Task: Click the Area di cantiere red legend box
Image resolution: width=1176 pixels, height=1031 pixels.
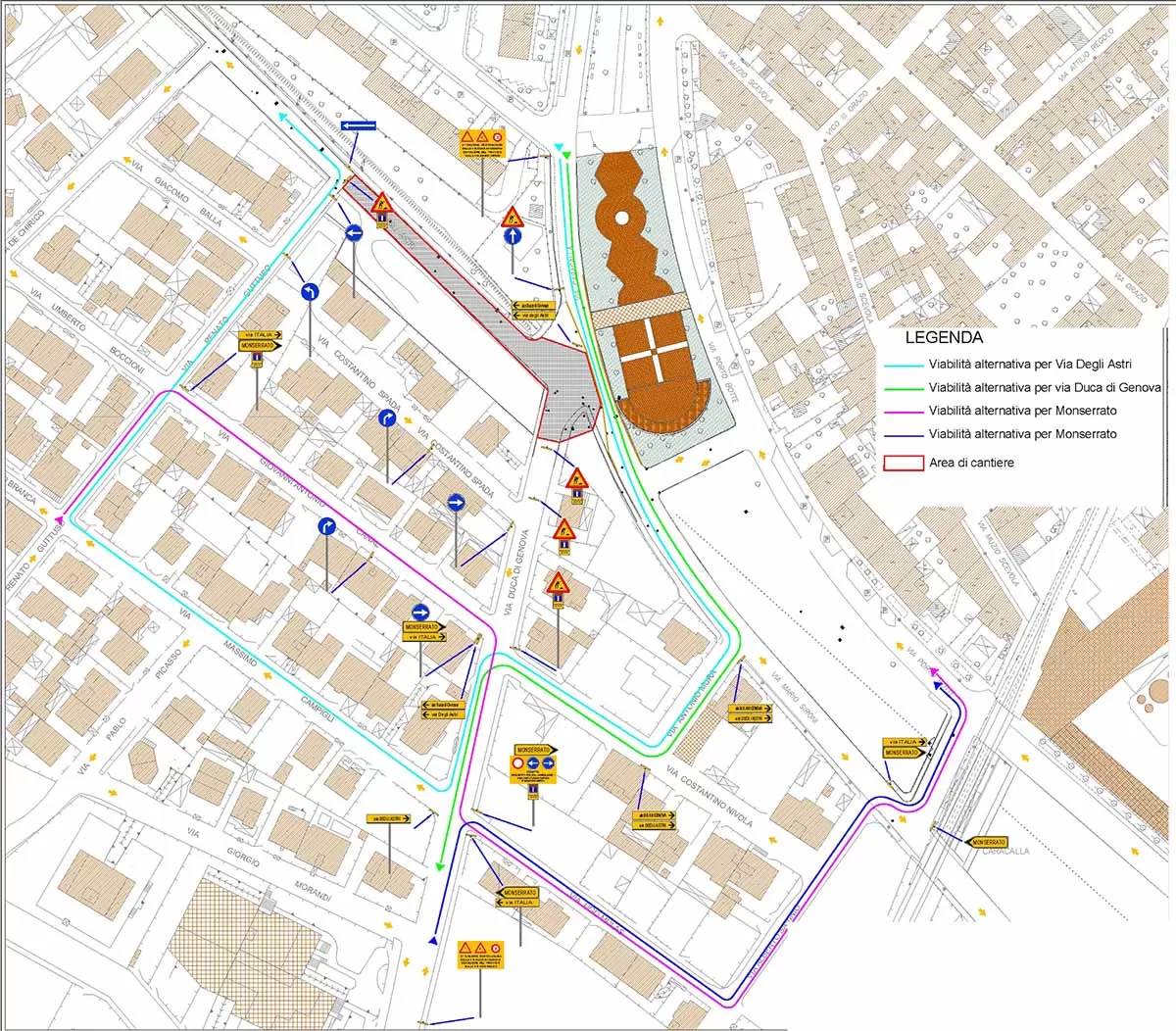Action: 904,463
